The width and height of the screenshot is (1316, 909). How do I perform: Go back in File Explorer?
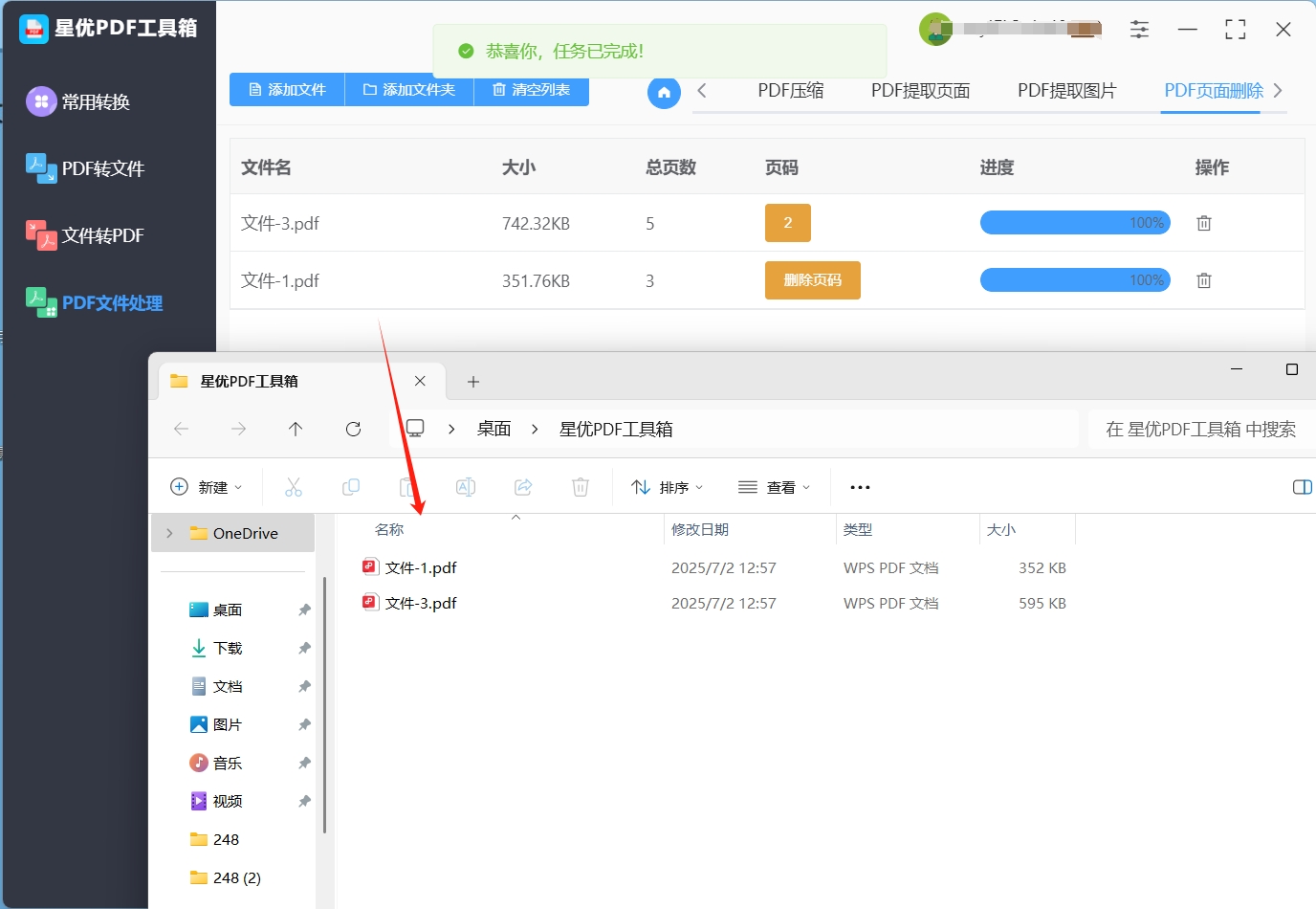[182, 429]
